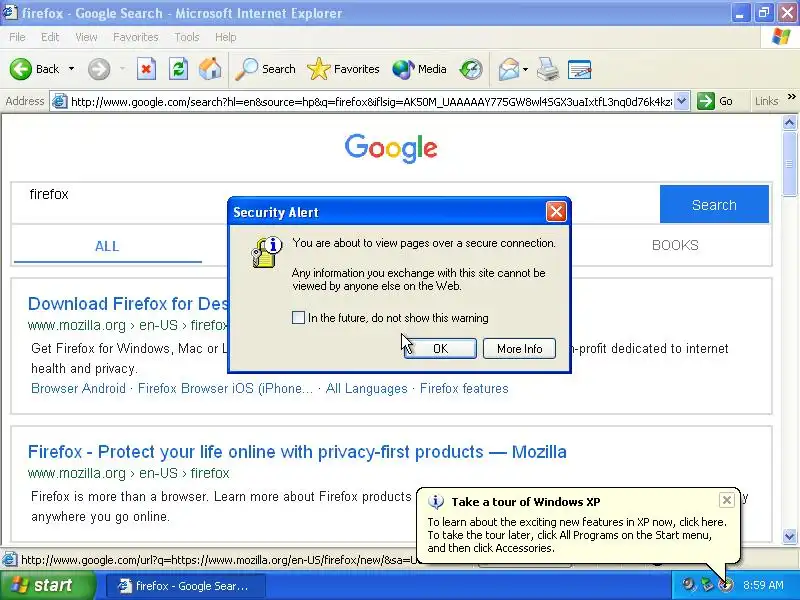This screenshot has height=600, width=800.
Task: Select the BOOKS results tab
Action: point(675,245)
